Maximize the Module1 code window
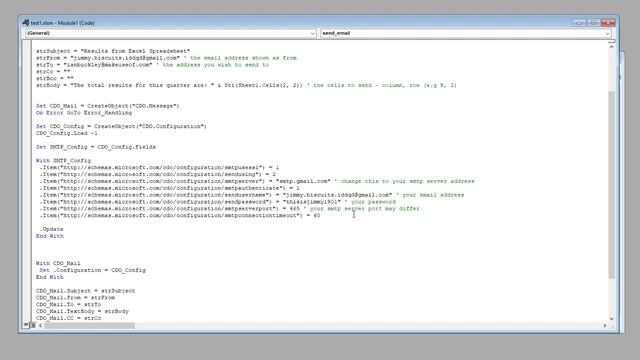640x360 pixels. click(593, 22)
